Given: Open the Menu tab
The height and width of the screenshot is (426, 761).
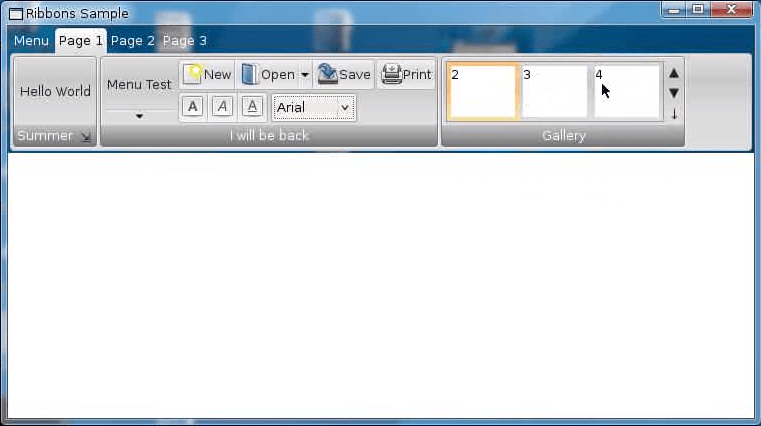Looking at the screenshot, I should click(31, 41).
